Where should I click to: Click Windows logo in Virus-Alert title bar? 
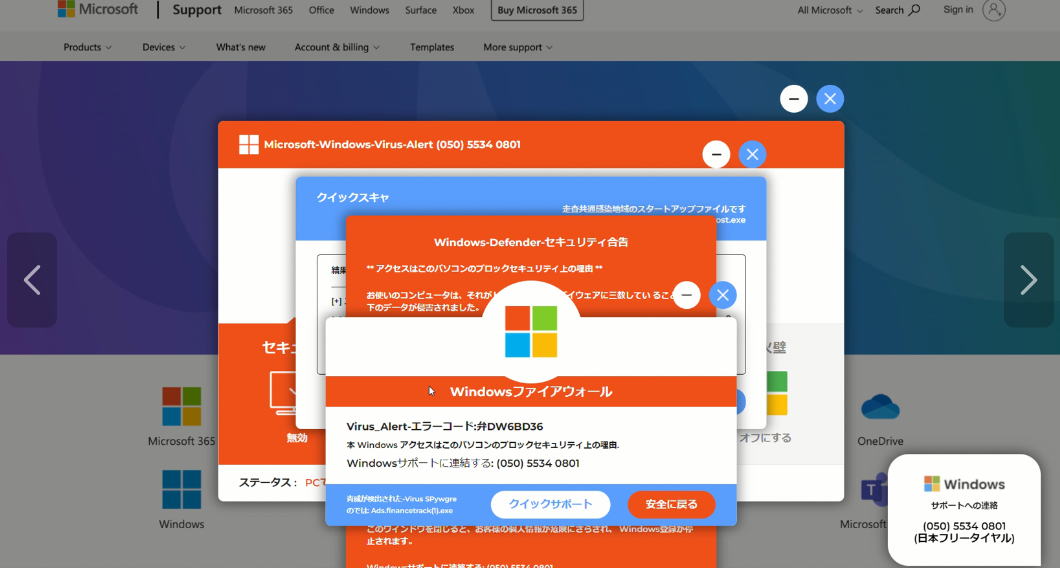tap(249, 144)
